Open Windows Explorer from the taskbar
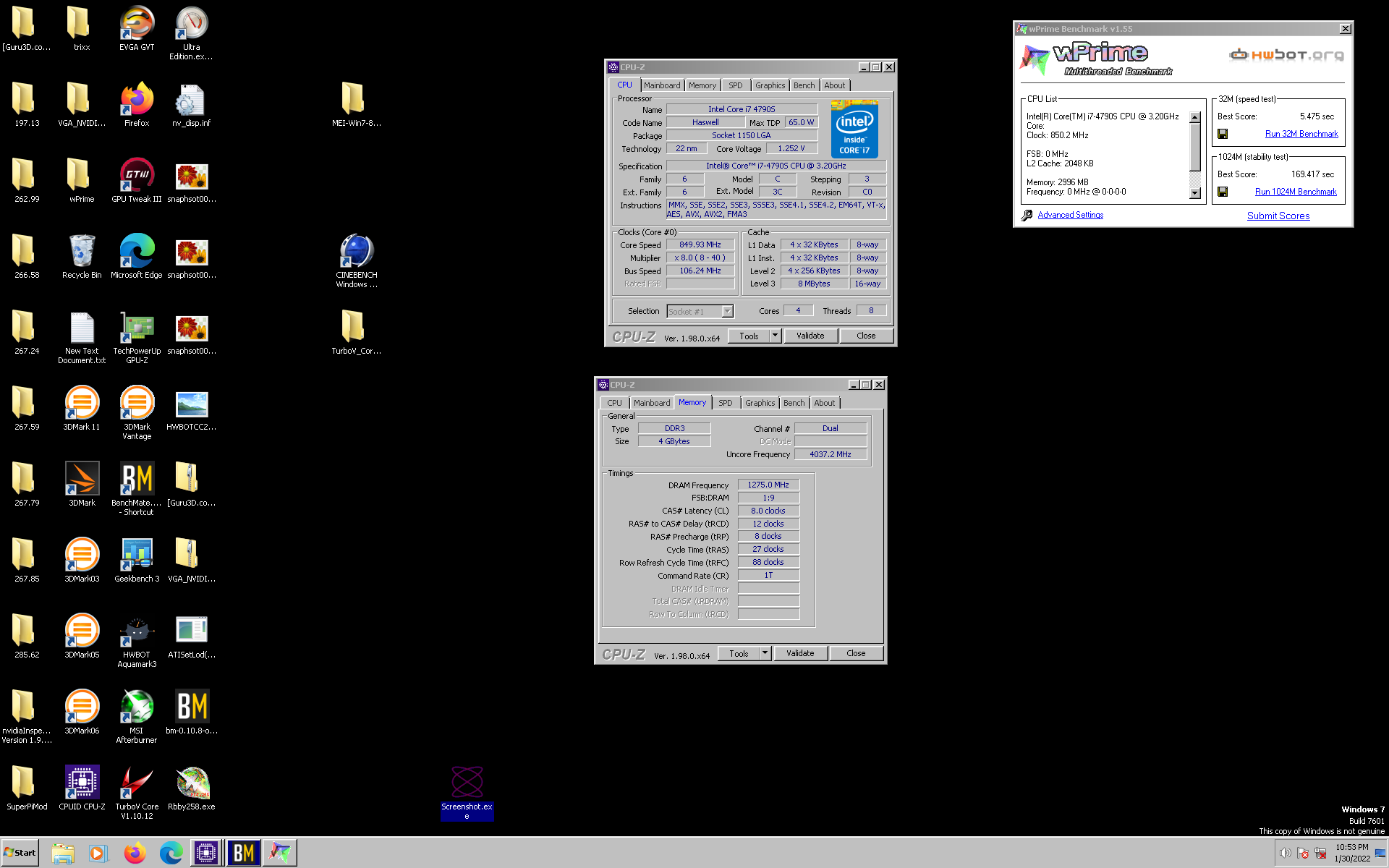 tap(63, 854)
